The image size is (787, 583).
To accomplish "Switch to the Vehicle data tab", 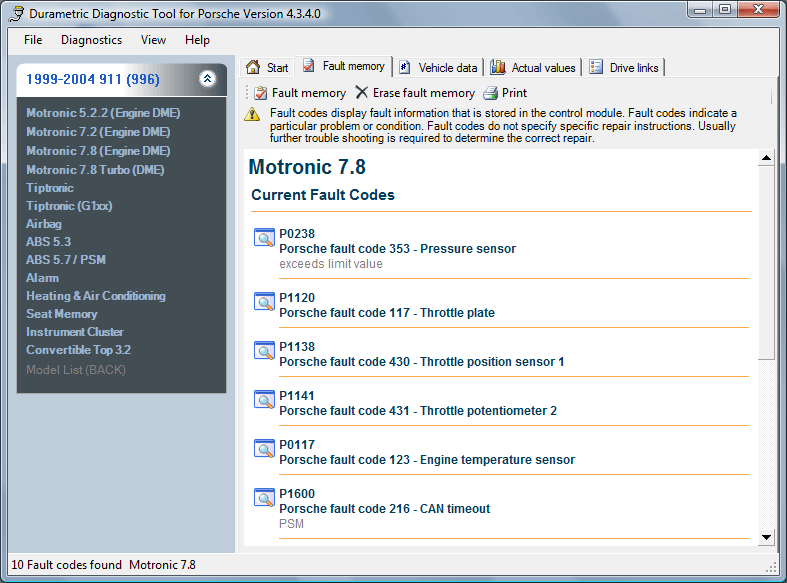I will click(438, 67).
